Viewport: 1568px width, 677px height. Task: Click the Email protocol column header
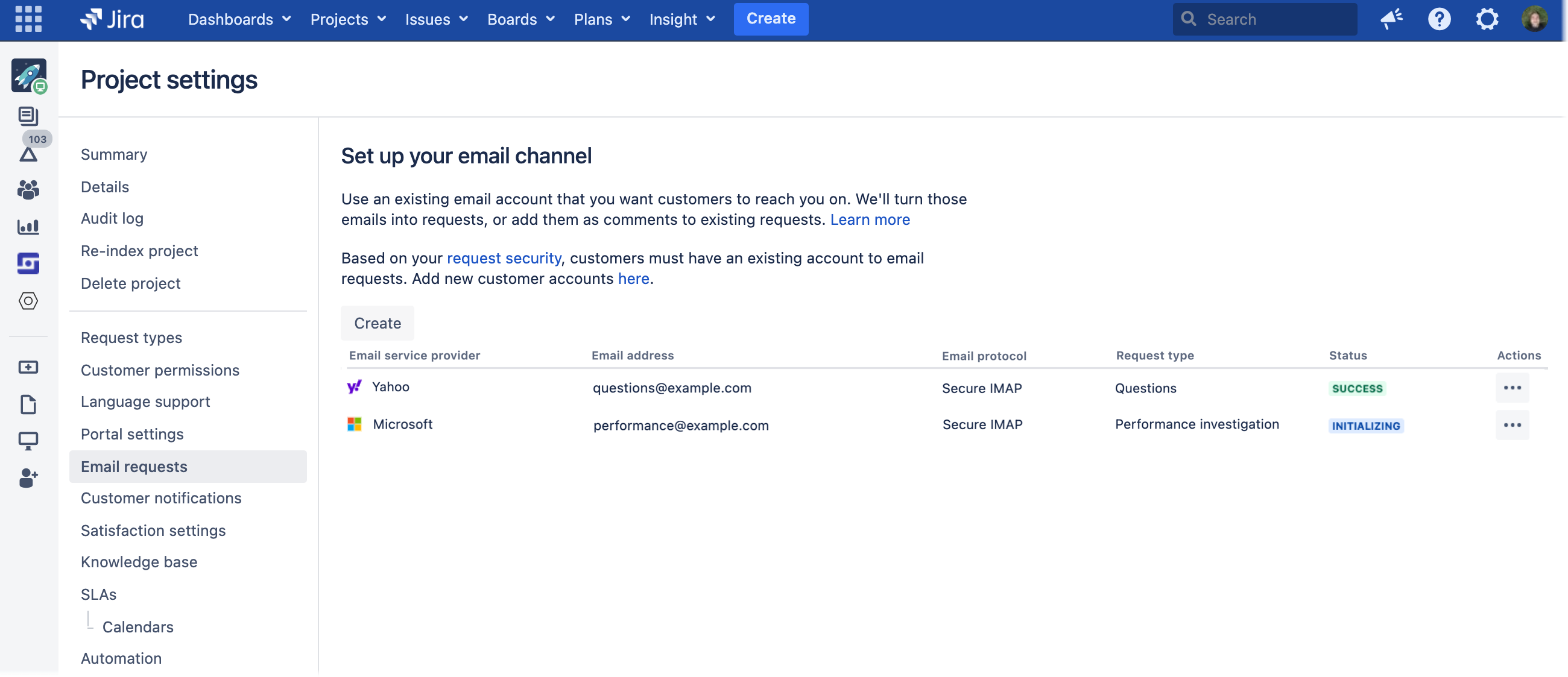pos(984,356)
